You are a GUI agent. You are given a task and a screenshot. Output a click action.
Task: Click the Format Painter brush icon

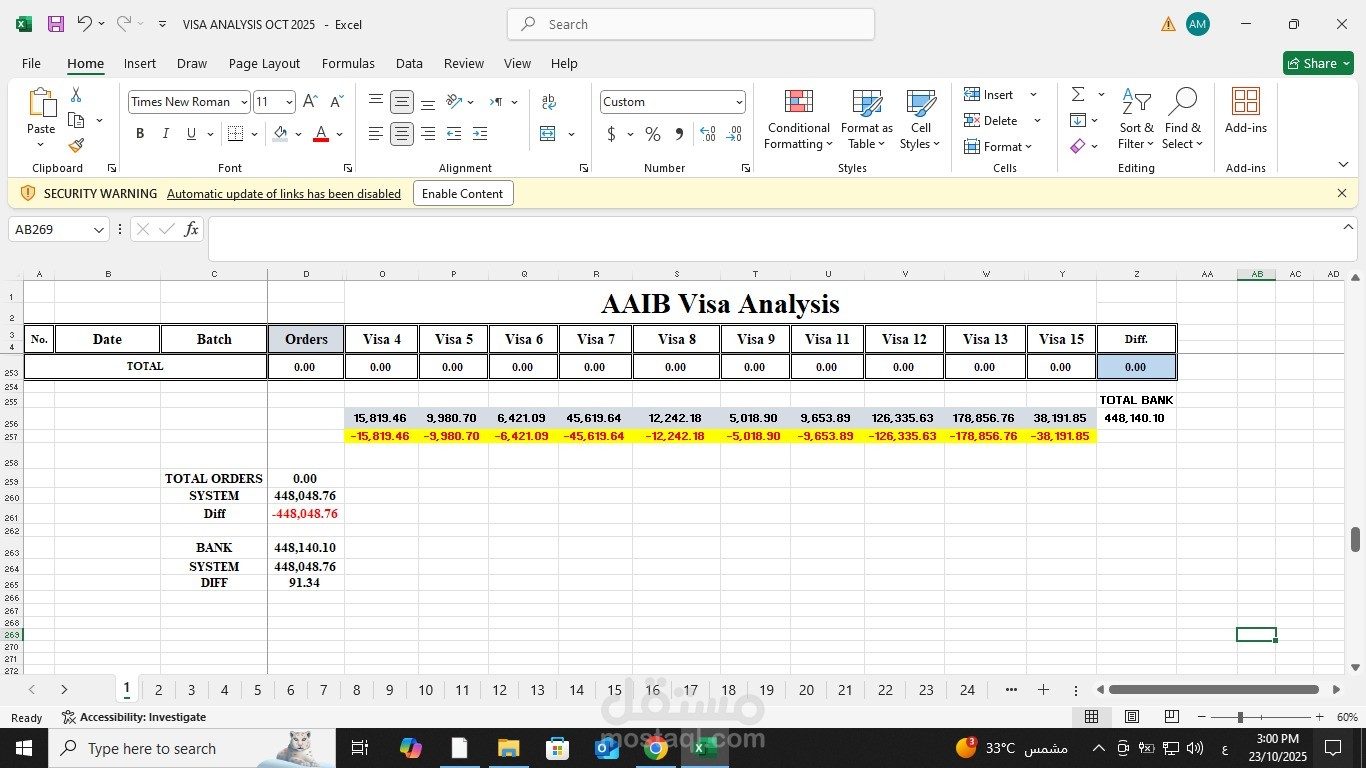point(76,146)
